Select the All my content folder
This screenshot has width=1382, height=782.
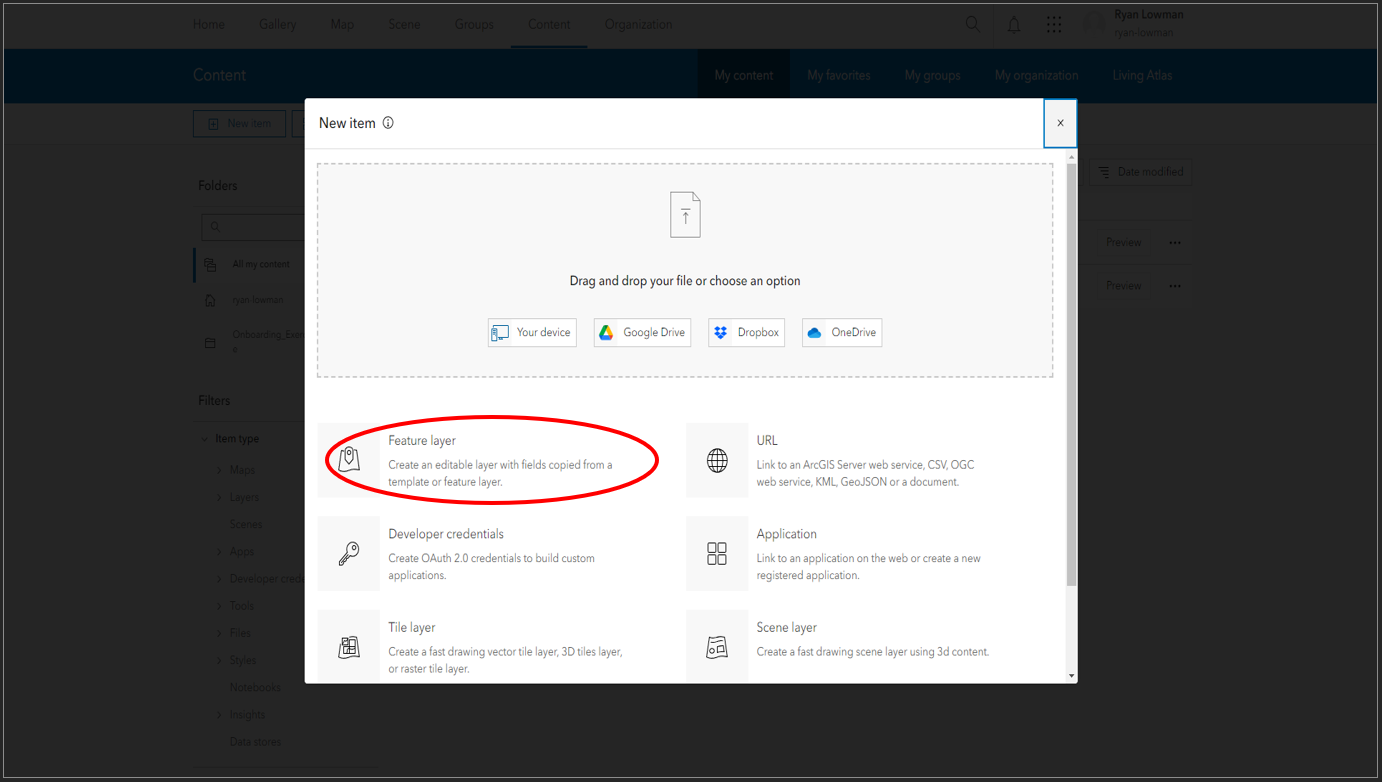tap(258, 264)
